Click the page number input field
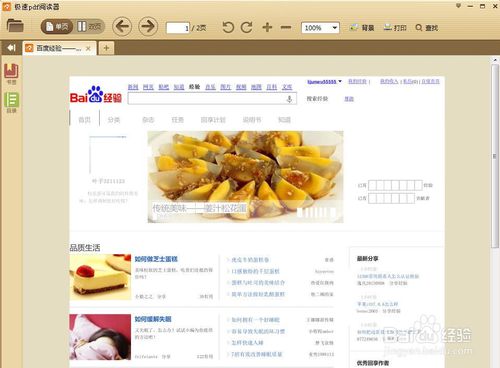 pyautogui.click(x=178, y=28)
